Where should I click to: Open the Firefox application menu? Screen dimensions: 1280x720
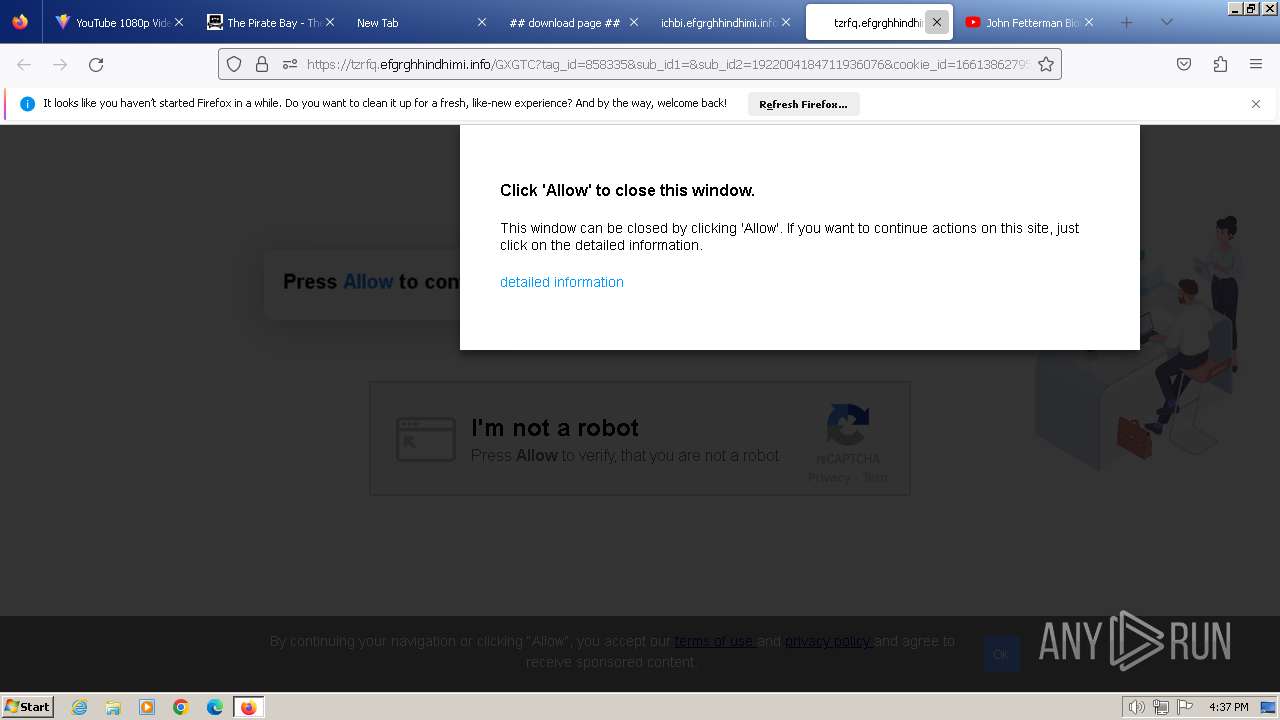tap(1256, 64)
